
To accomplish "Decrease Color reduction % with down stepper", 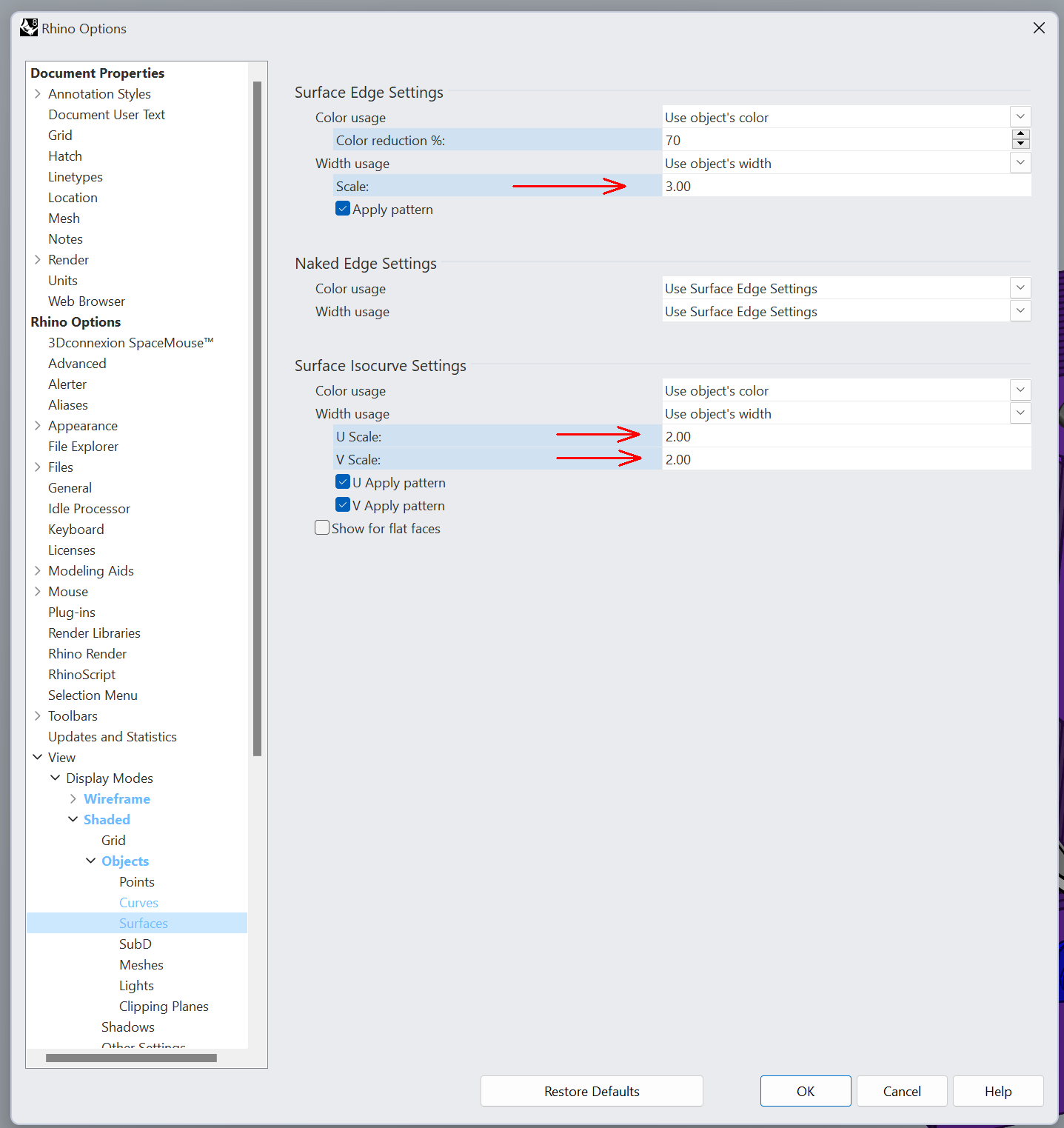I will click(x=1020, y=144).
